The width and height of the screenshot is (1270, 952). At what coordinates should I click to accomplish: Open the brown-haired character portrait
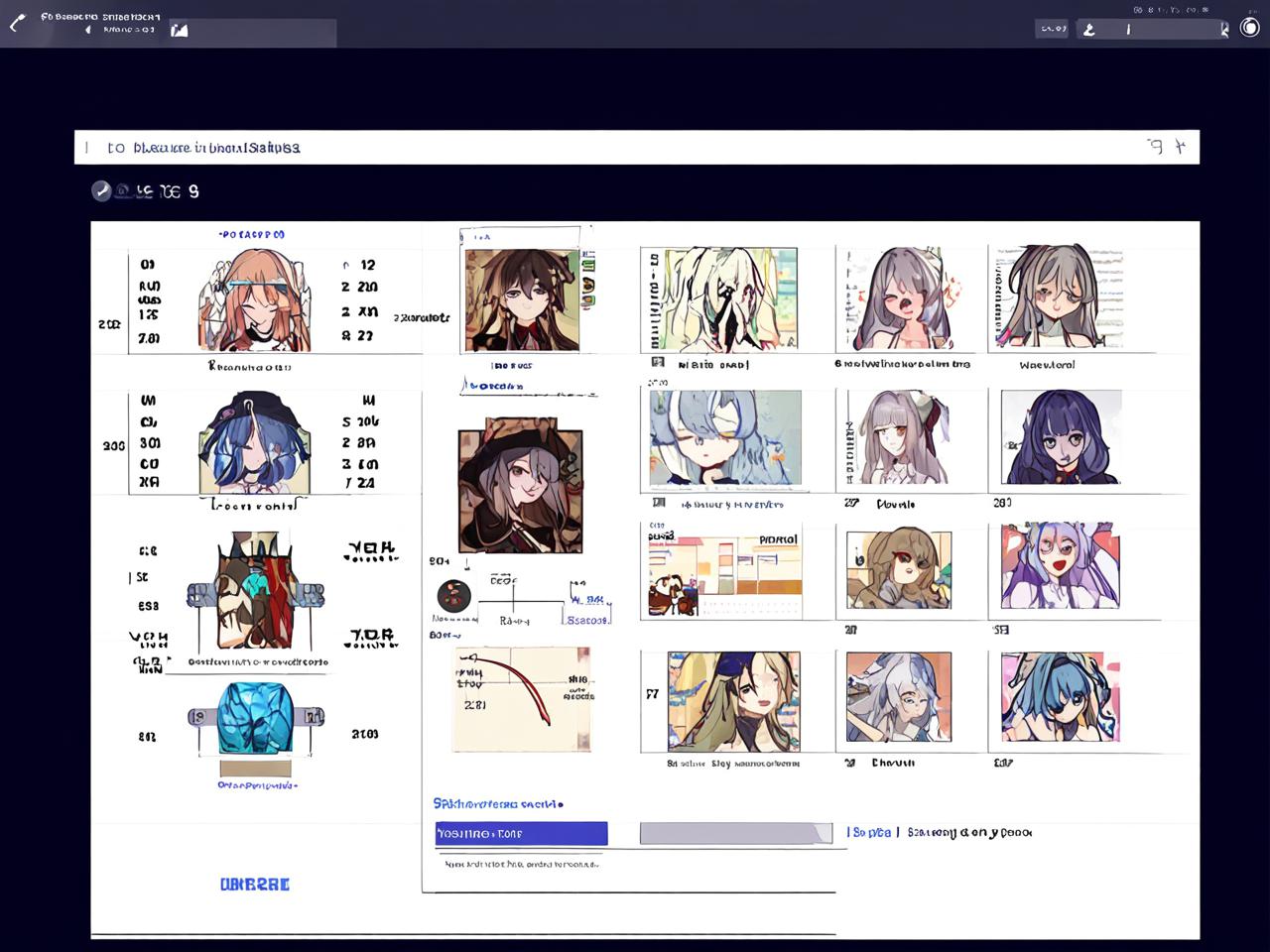(x=522, y=300)
